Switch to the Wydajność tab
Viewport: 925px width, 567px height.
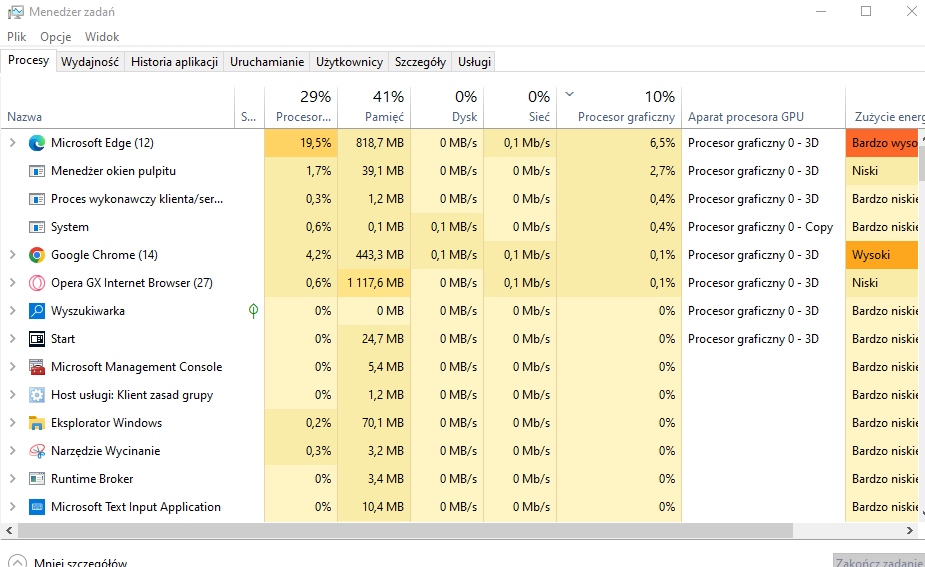coord(90,62)
